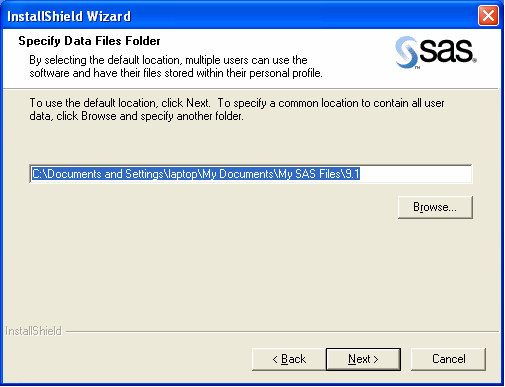Click the 'To use the default location' instructions
This screenshot has width=505, height=387.
(237, 109)
